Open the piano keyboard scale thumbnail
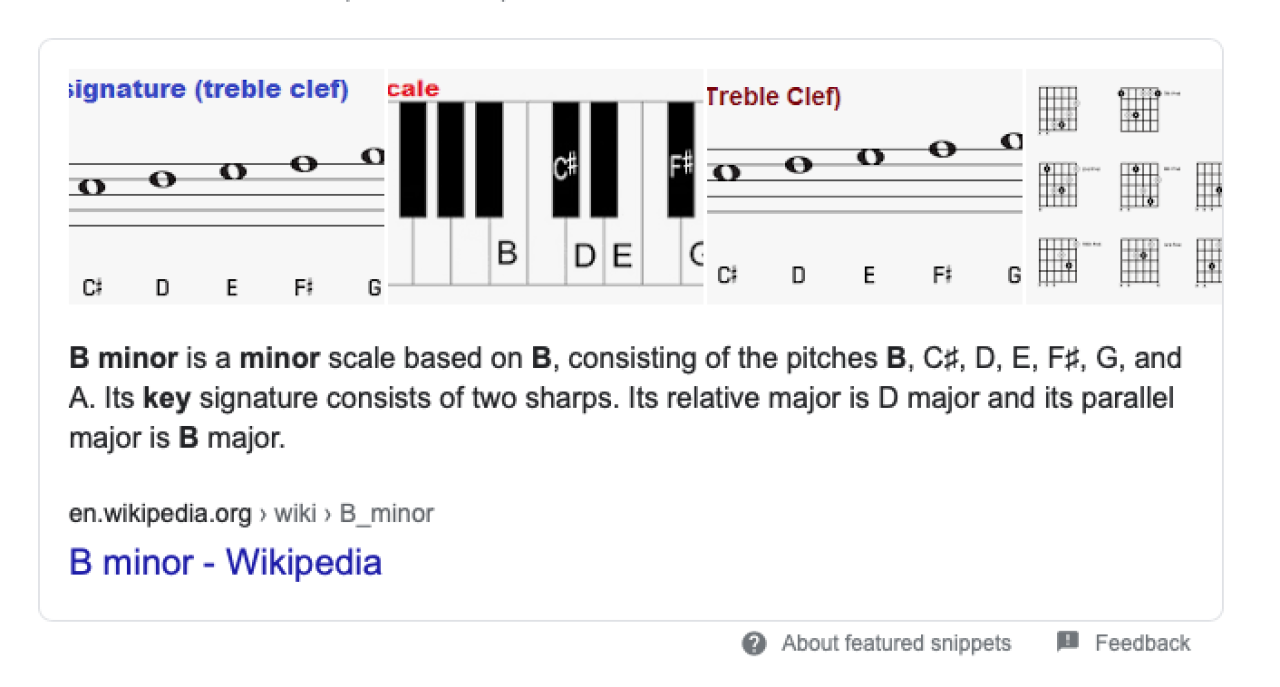This screenshot has height=687, width=1280. (x=545, y=187)
